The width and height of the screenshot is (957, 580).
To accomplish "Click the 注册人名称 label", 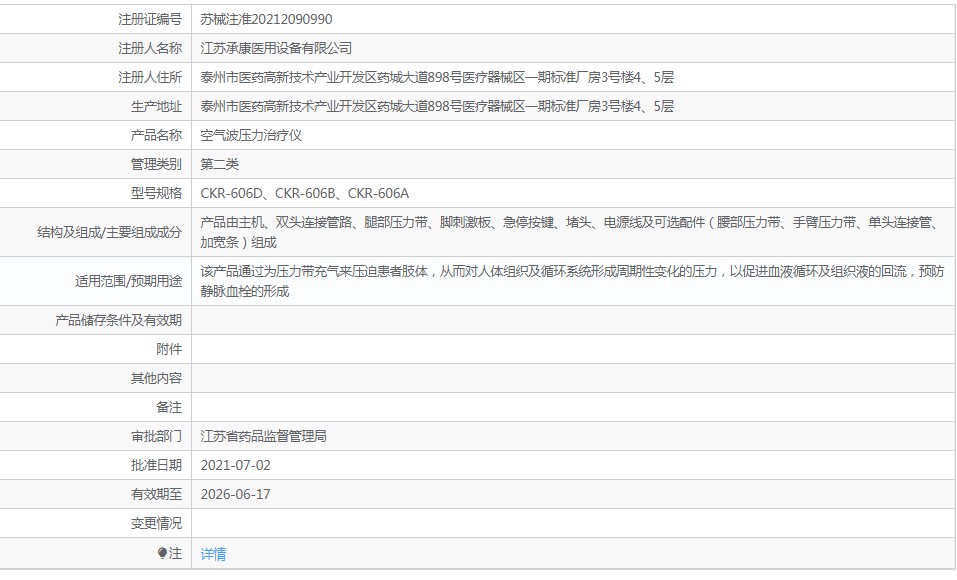I will [x=150, y=48].
